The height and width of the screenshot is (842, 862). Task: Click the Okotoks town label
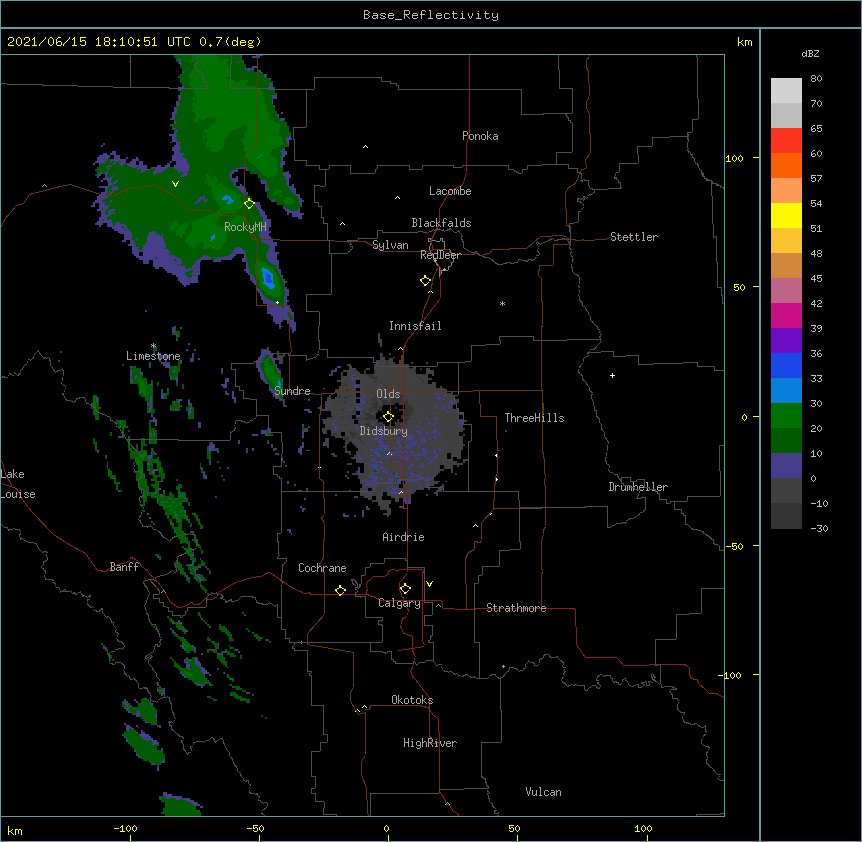[x=412, y=700]
